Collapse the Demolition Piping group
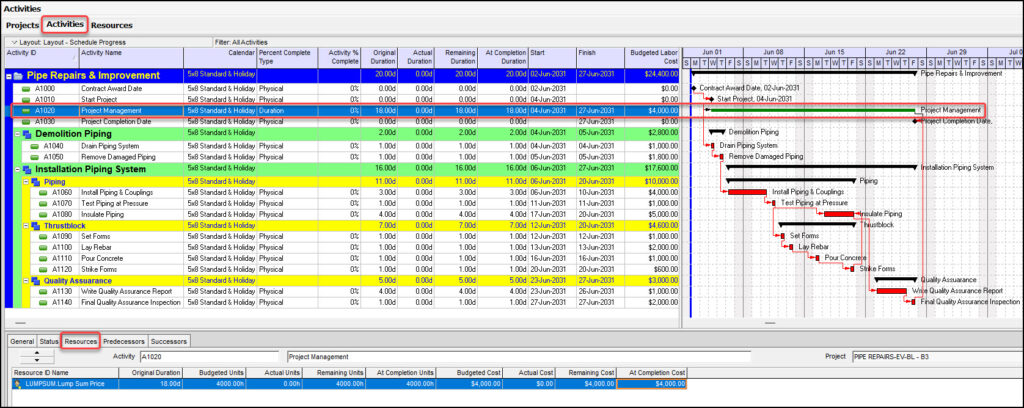This screenshot has height=408, width=1024. click(x=18, y=134)
